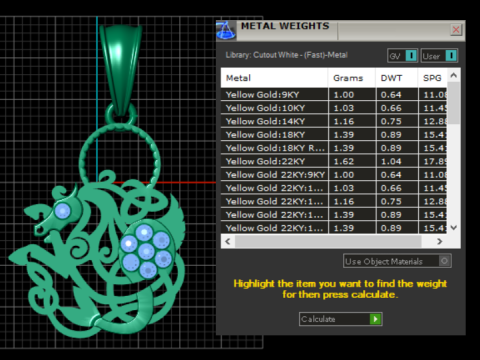Select the Yellow Gold 22KY:9KY row
Viewport: 480px width, 360px height.
pos(334,175)
